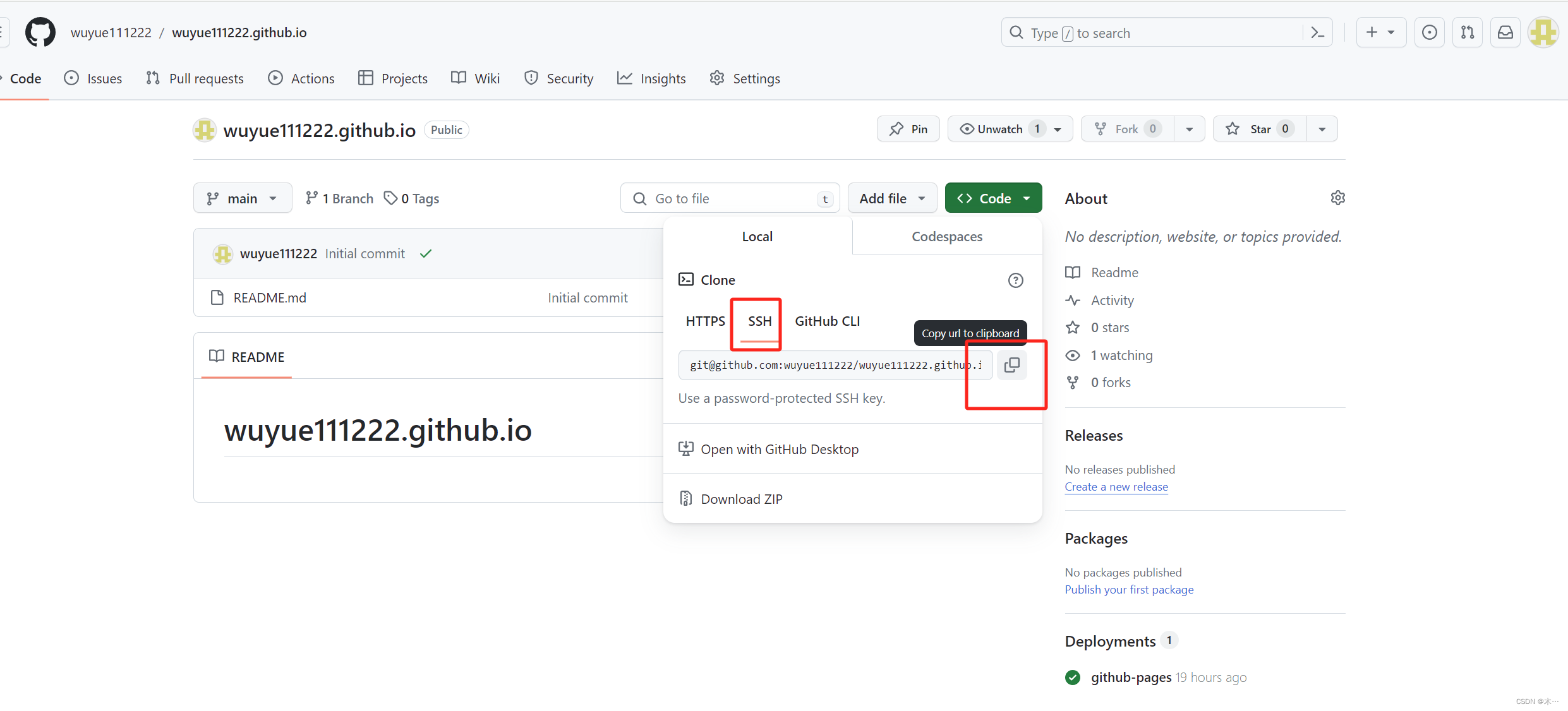Open the command palette icon in search bar
The image size is (1568, 711).
1317,33
